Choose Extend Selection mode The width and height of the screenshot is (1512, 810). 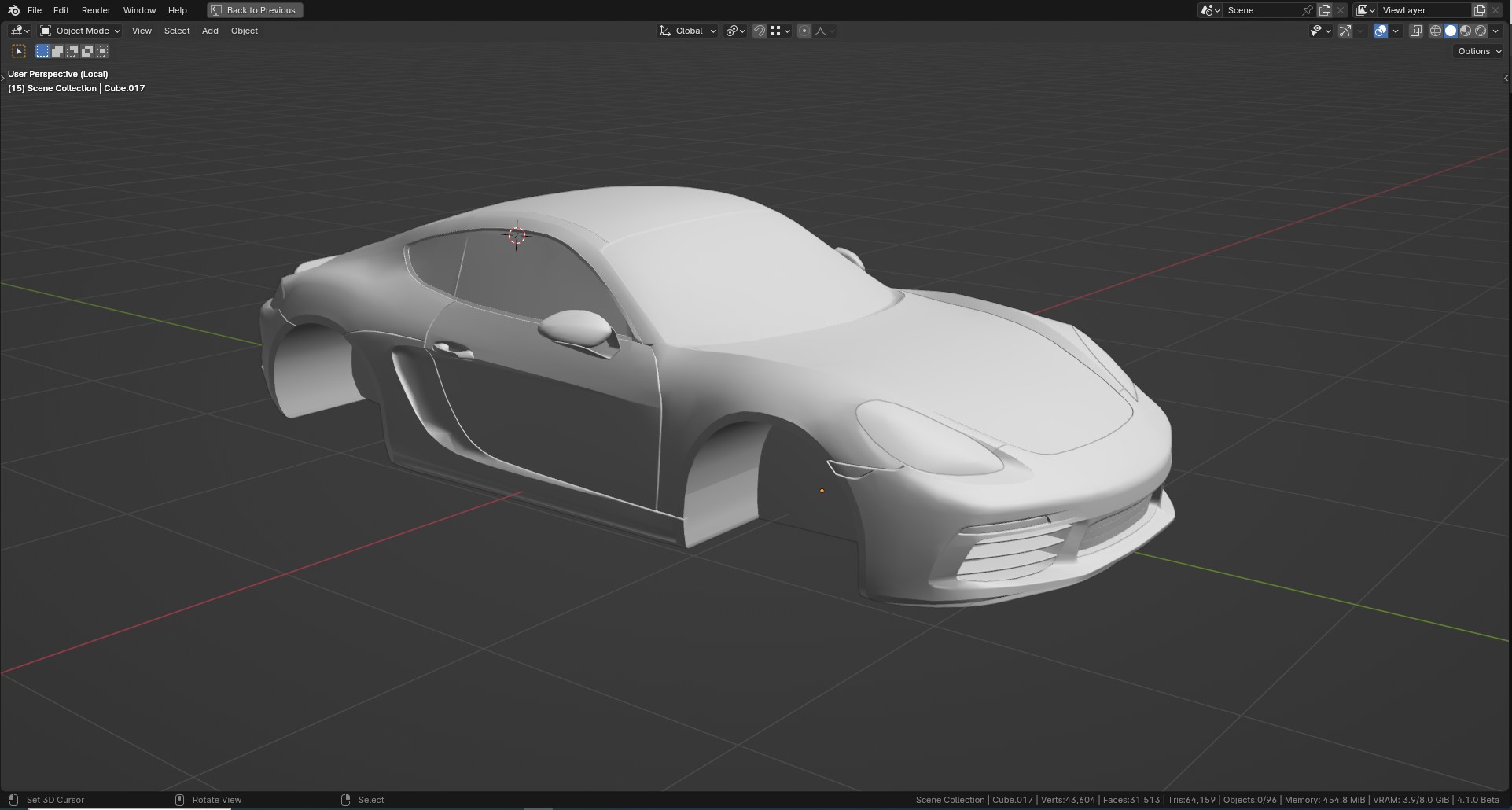[57, 51]
